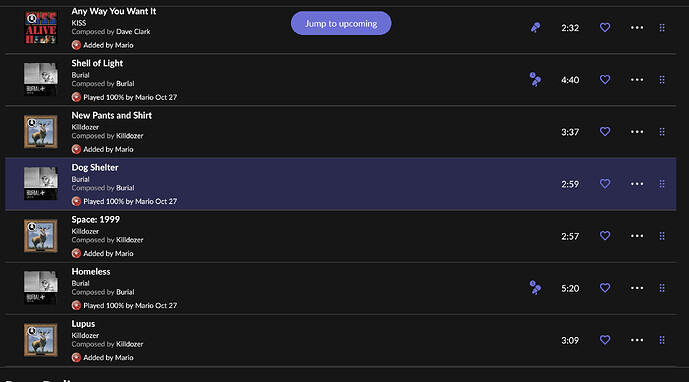Viewport: 689px width, 382px height.
Task: Select the New Pants and Shirt album art
Action: (40, 132)
